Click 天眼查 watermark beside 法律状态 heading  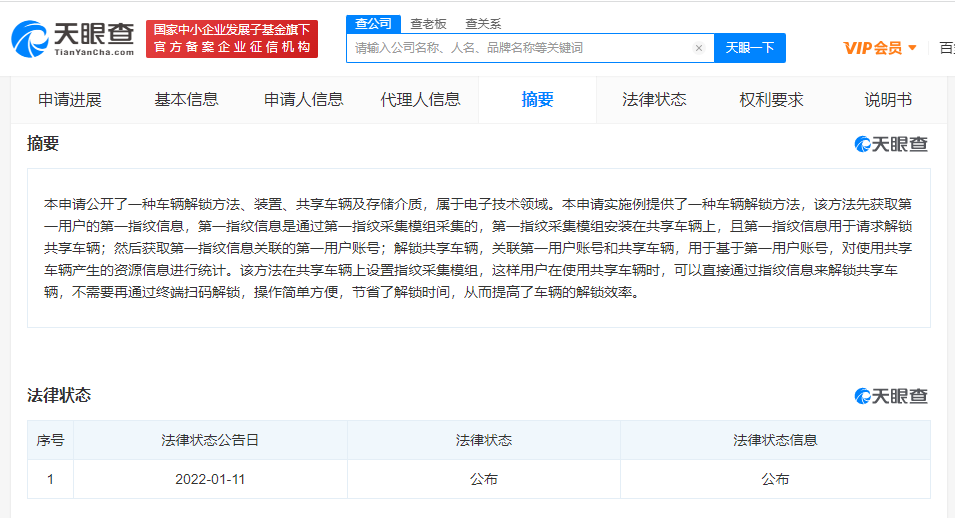[891, 396]
